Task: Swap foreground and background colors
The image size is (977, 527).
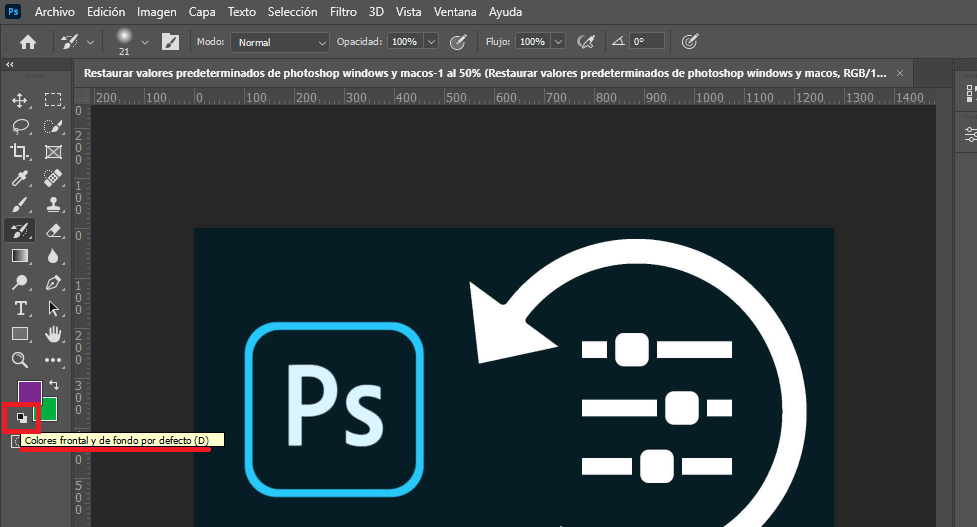Action: pyautogui.click(x=54, y=385)
